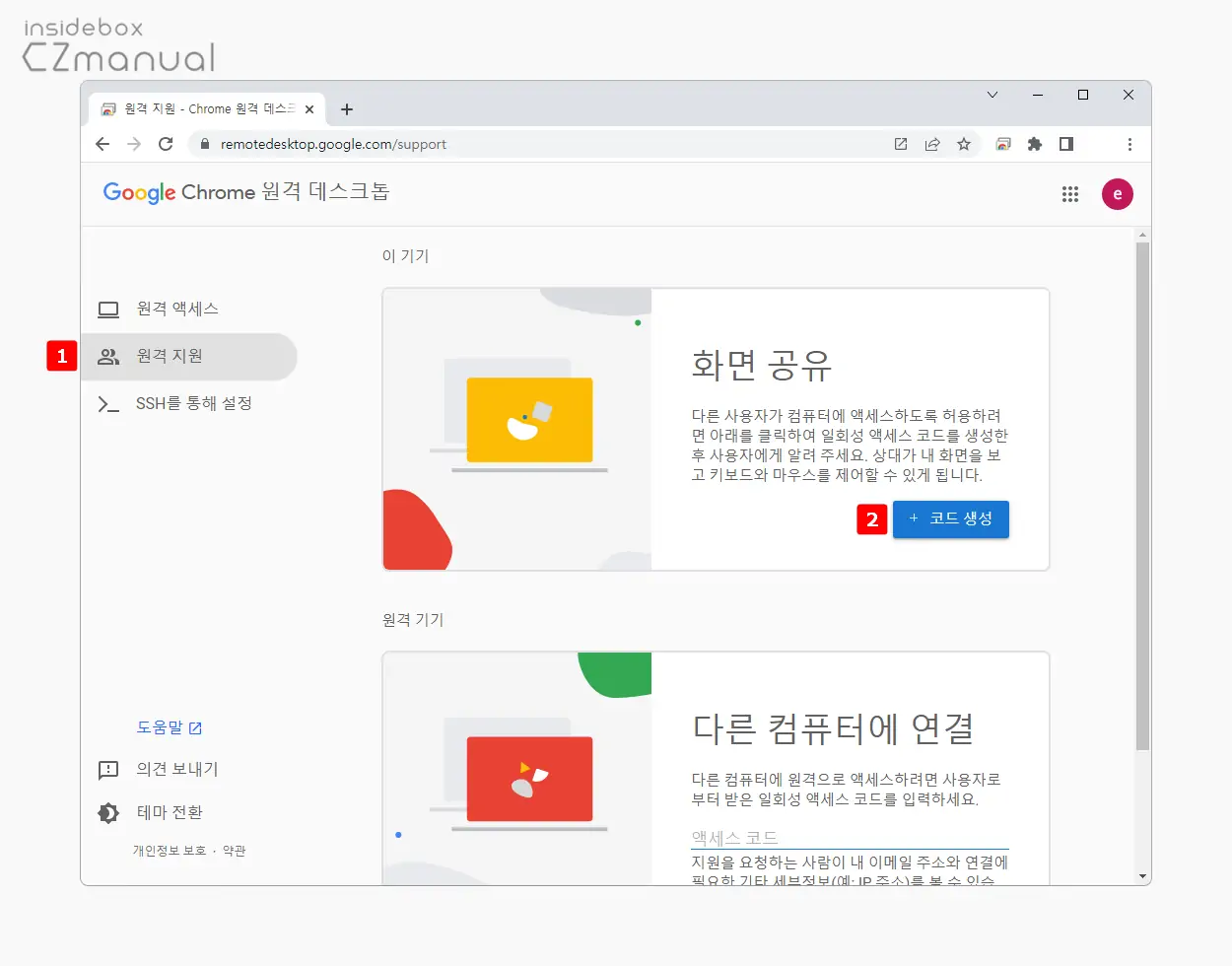Click the 액세스 코드 input field

(x=851, y=838)
